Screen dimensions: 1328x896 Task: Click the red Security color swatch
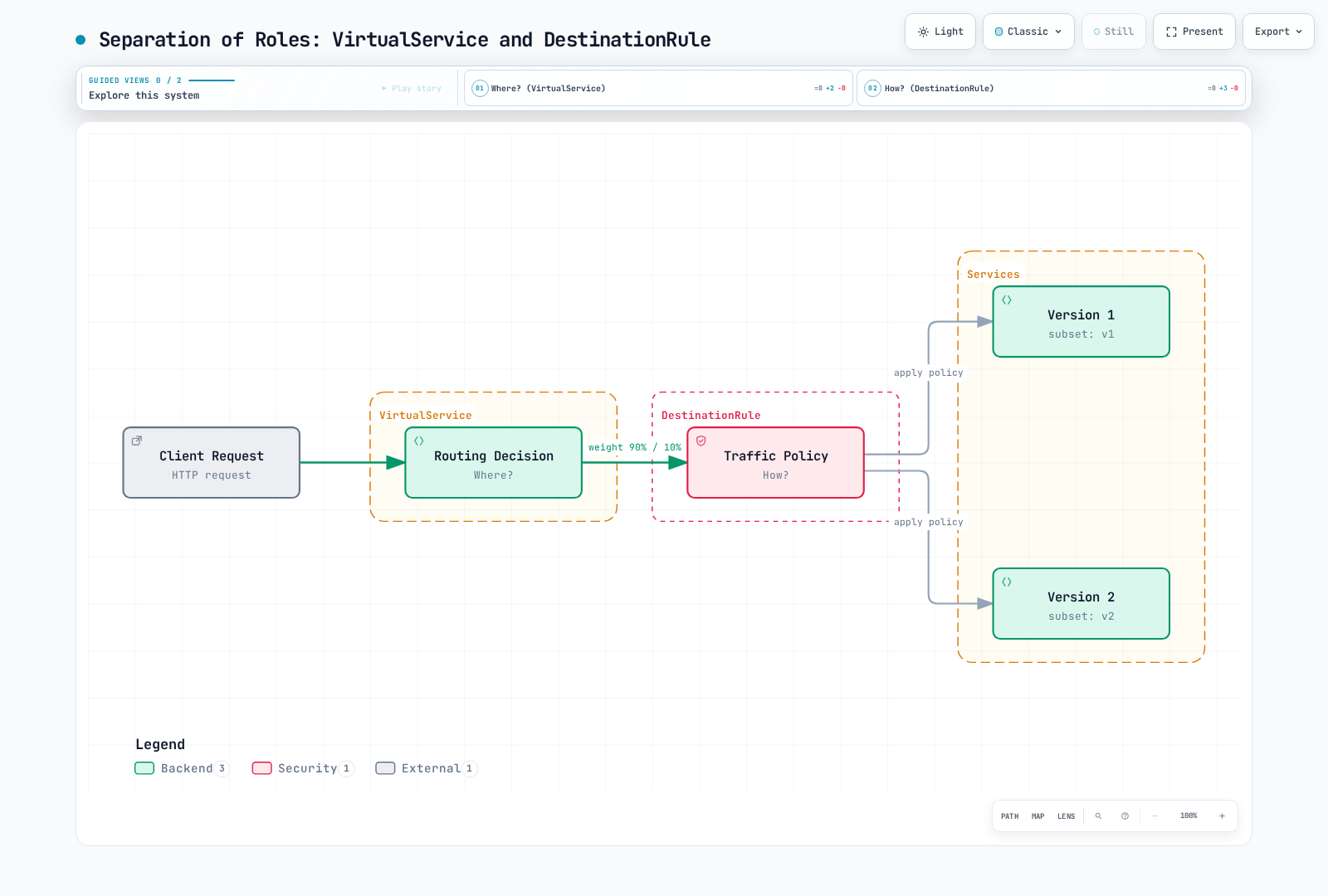(x=262, y=768)
